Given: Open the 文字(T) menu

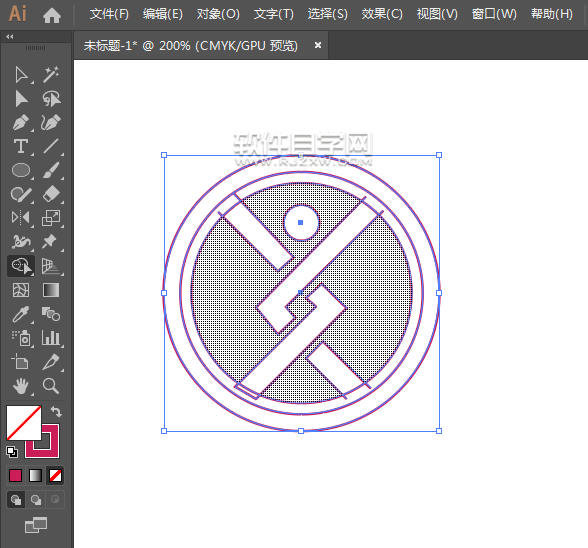Looking at the screenshot, I should [273, 15].
